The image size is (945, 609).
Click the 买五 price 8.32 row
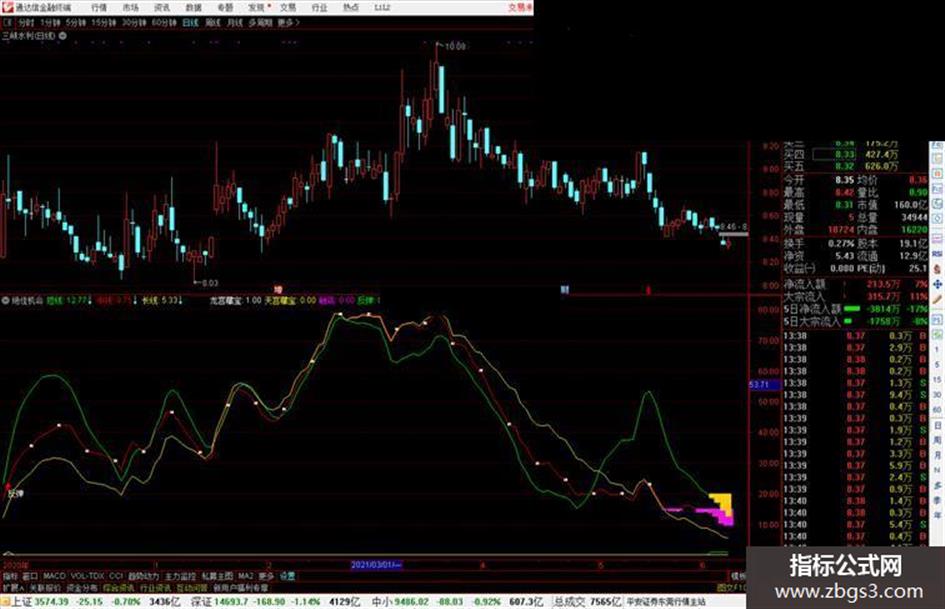841,166
